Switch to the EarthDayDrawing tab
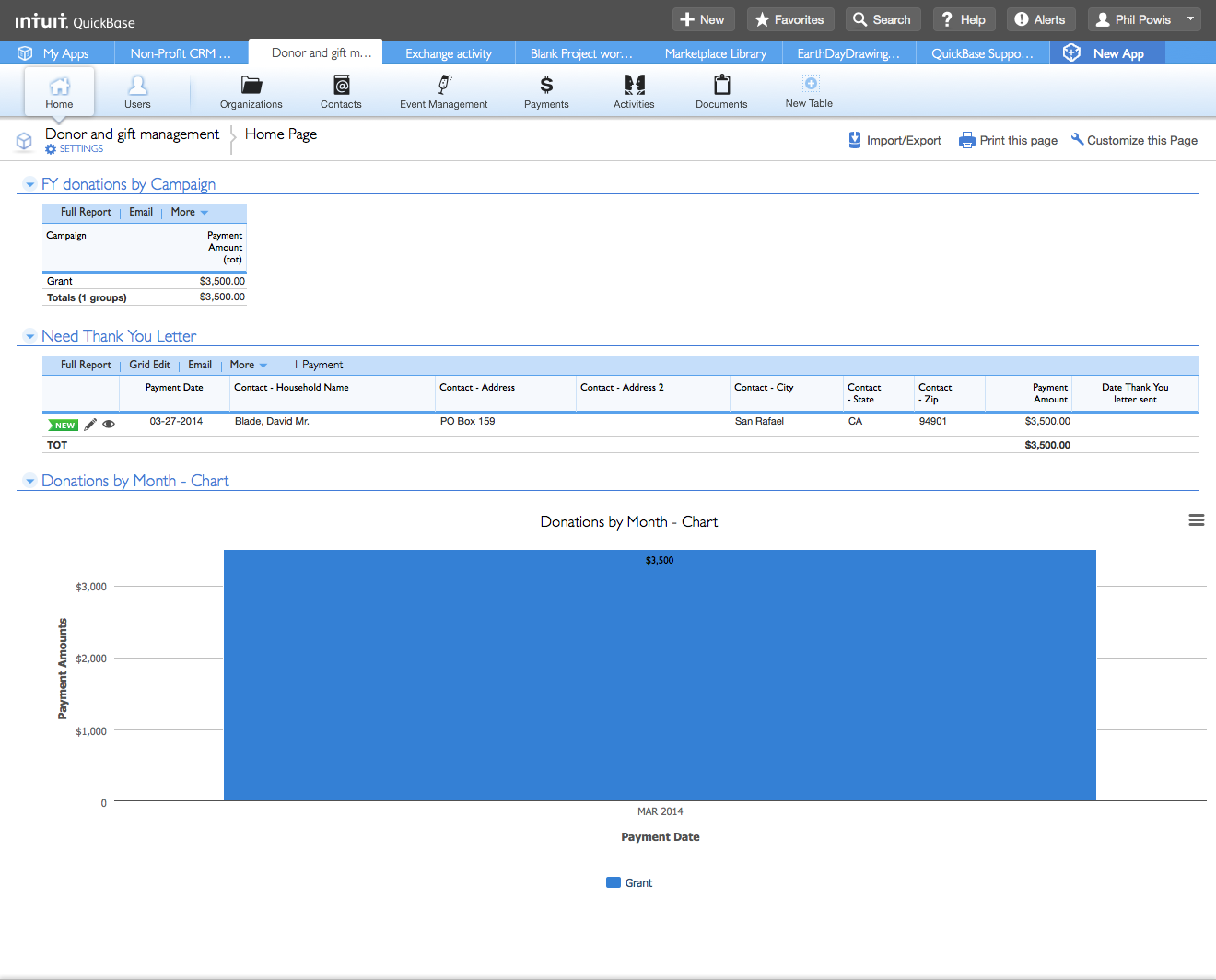Screen dimensions: 1216x980 click(848, 53)
